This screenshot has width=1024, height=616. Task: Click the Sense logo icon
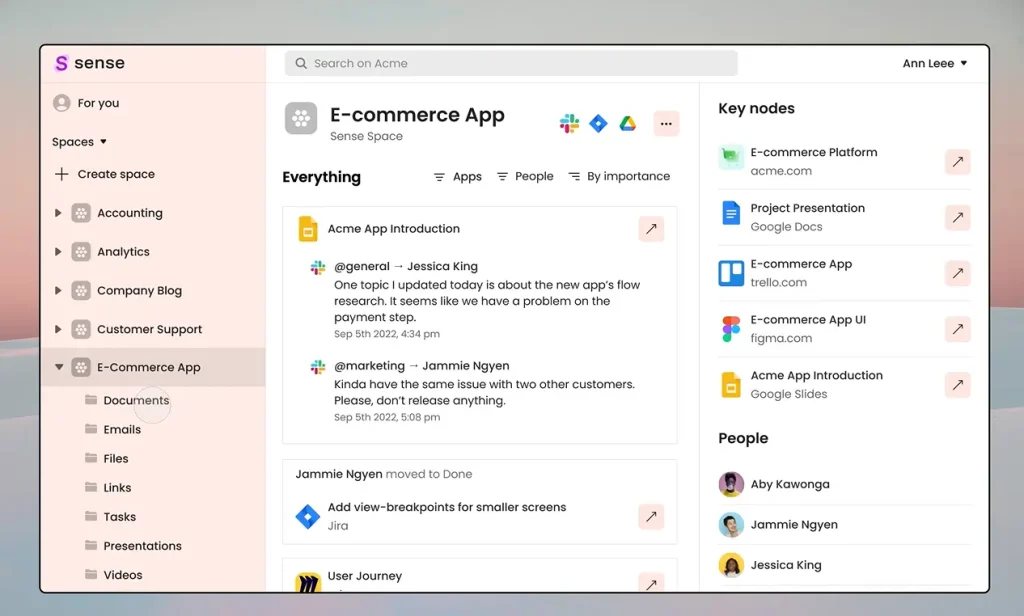pos(61,63)
